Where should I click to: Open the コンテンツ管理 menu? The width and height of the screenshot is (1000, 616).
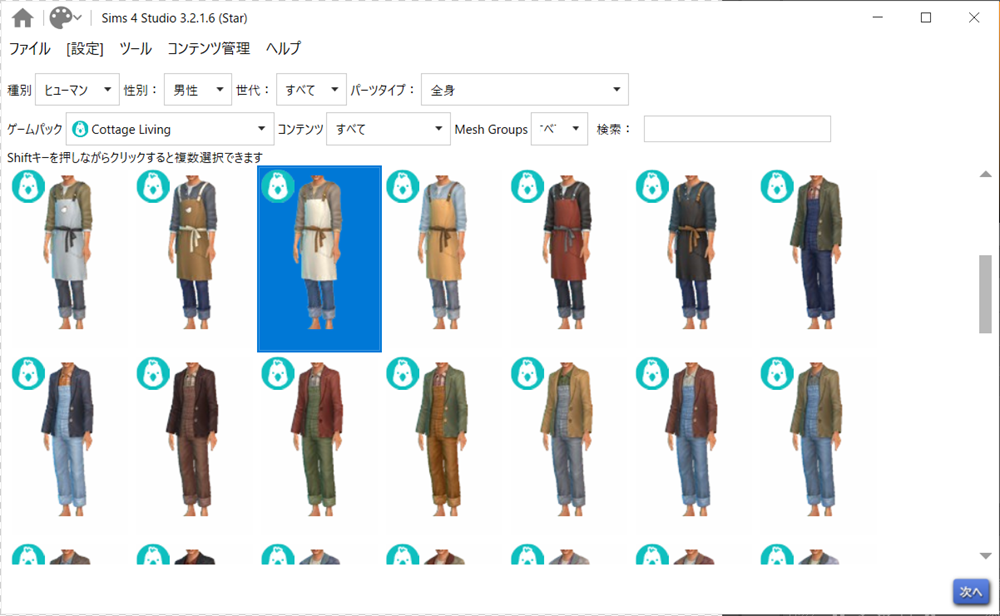tap(209, 48)
